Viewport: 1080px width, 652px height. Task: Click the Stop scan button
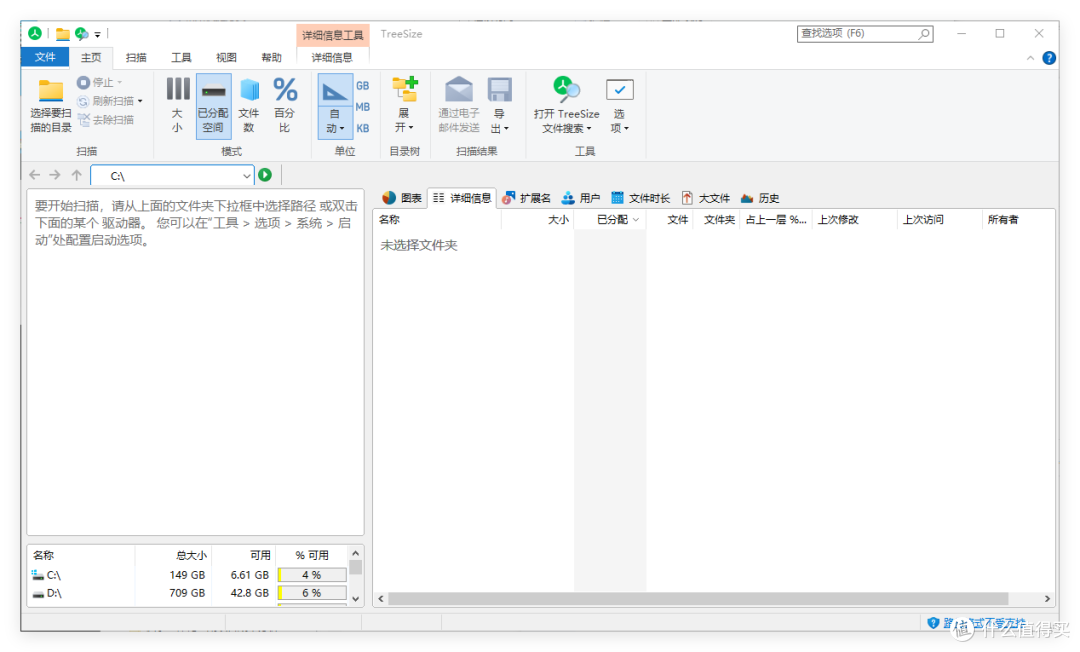pyautogui.click(x=99, y=83)
